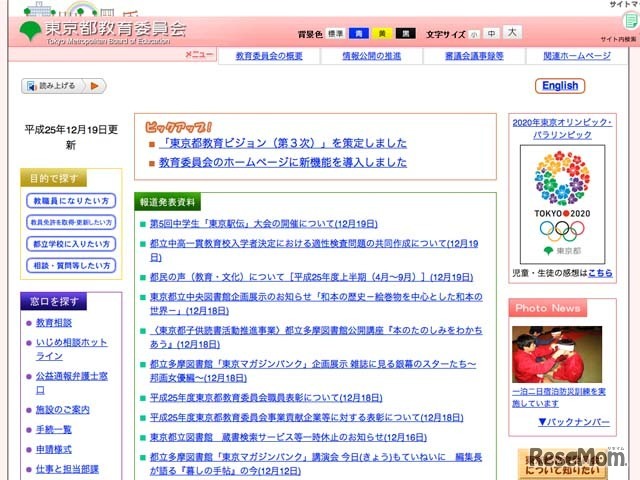The image size is (640, 480).
Task: Open the site map icon at top right
Action: tap(630, 20)
